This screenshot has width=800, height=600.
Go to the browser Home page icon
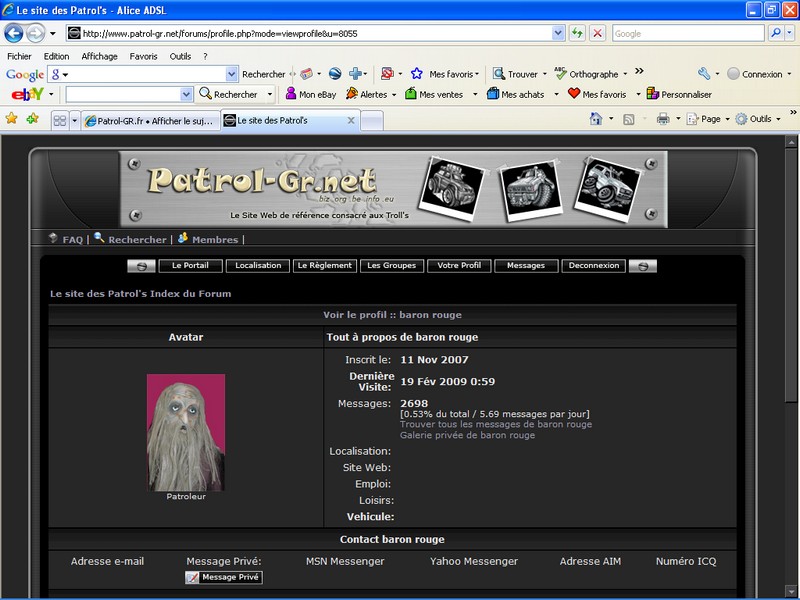click(596, 119)
